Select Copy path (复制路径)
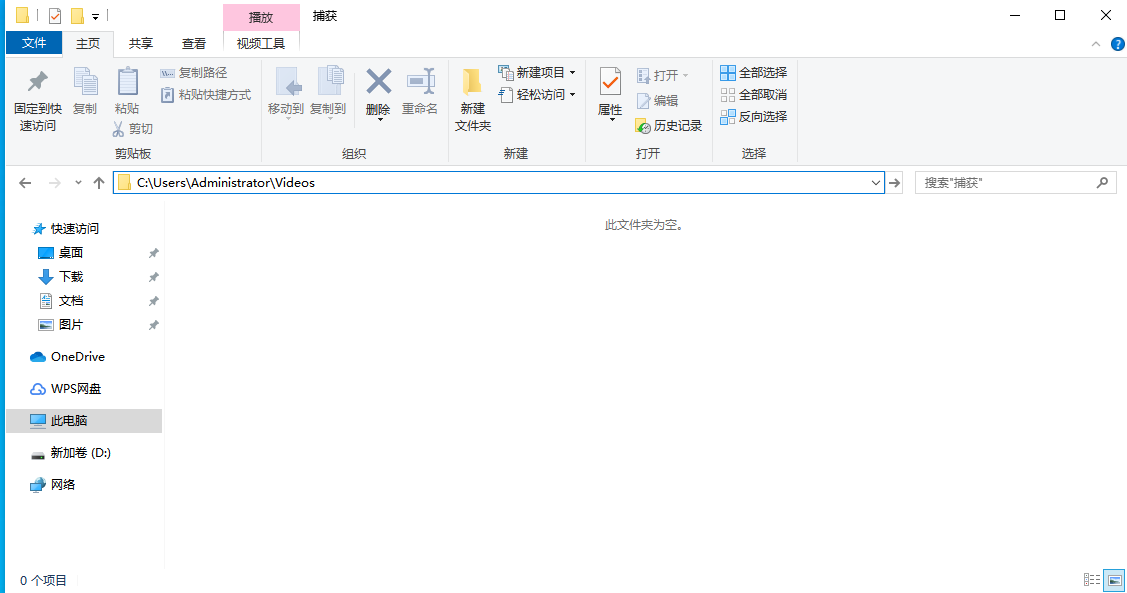The height and width of the screenshot is (593, 1127). tap(193, 73)
